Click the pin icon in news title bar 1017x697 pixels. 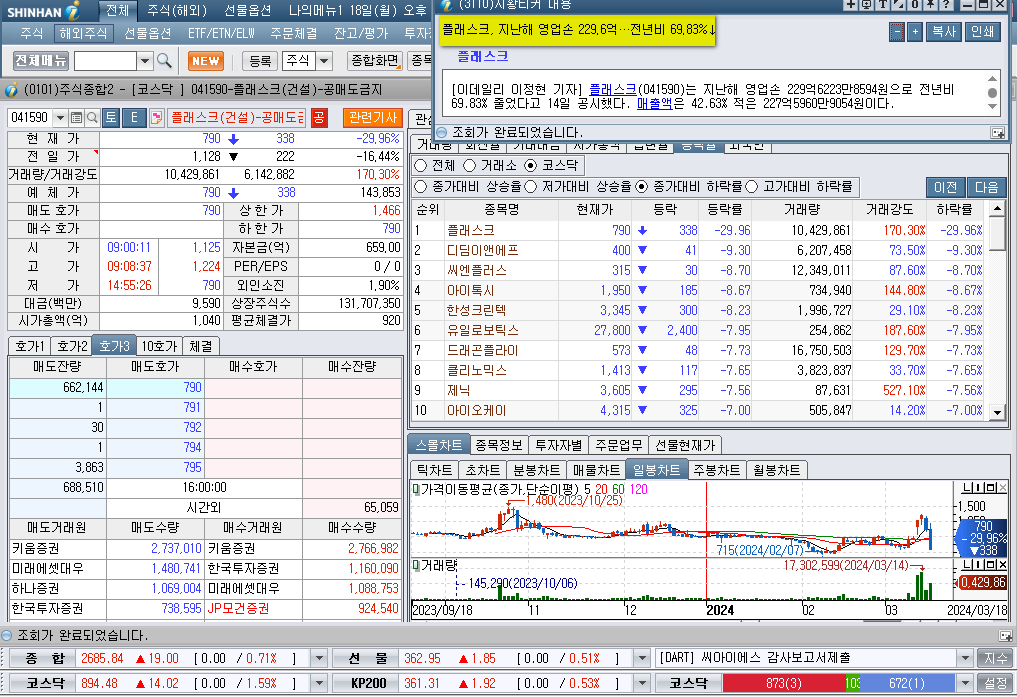[x=930, y=5]
